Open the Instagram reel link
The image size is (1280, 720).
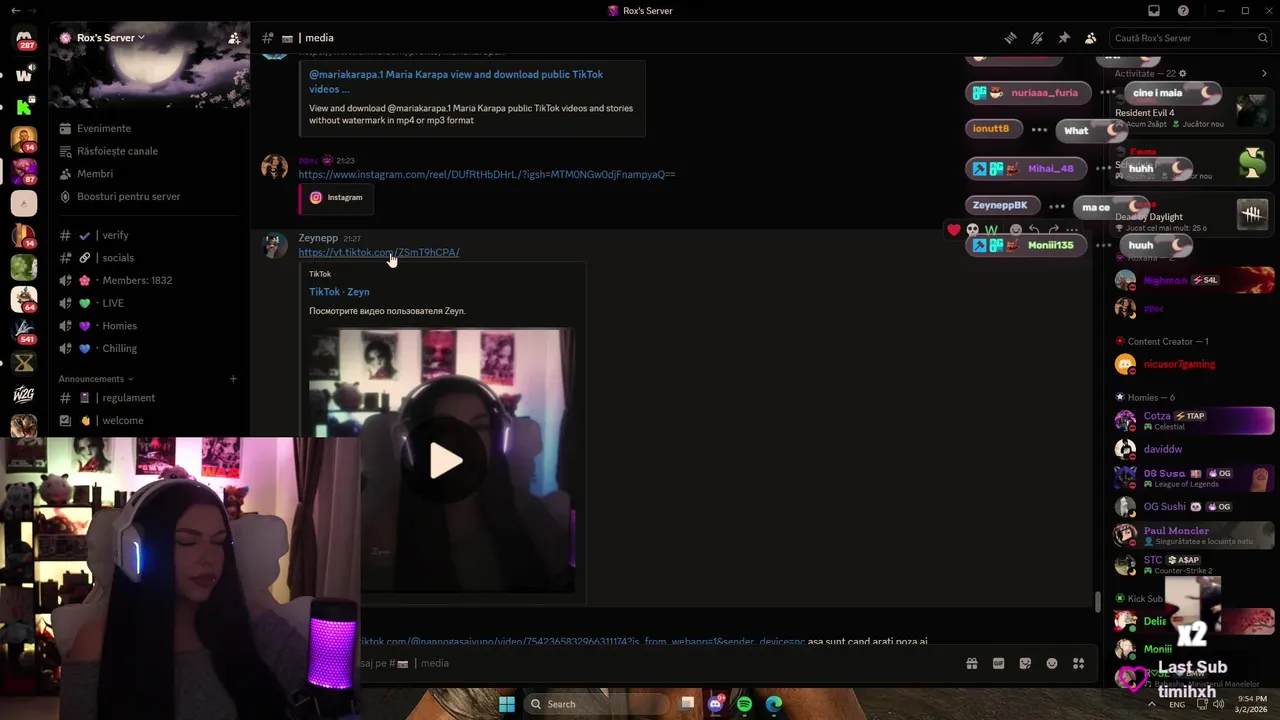pyautogui.click(x=487, y=175)
